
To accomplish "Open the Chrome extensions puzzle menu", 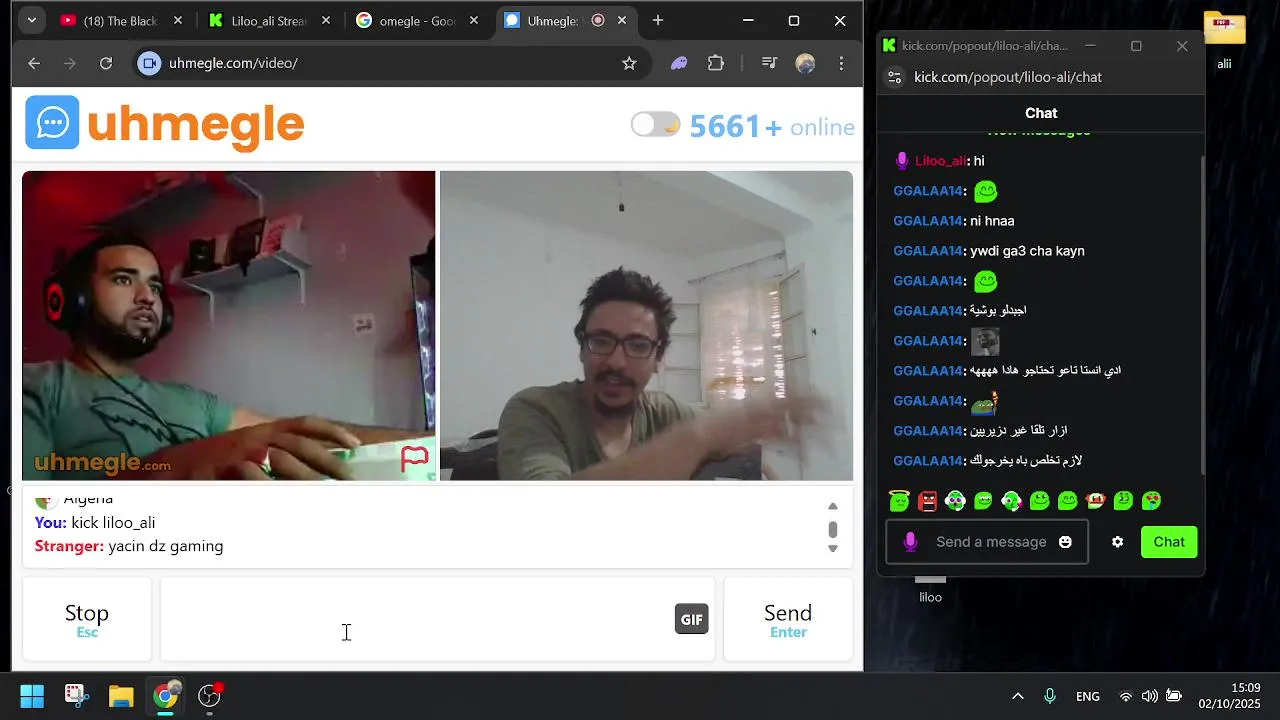I will (x=716, y=63).
